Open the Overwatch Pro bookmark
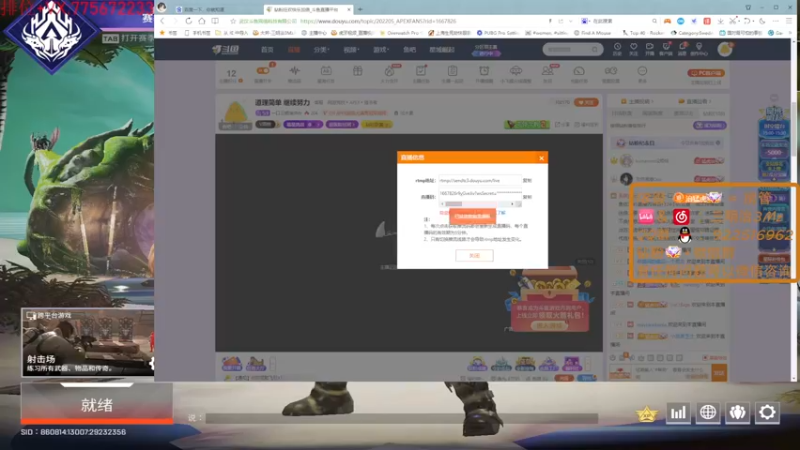 402,33
